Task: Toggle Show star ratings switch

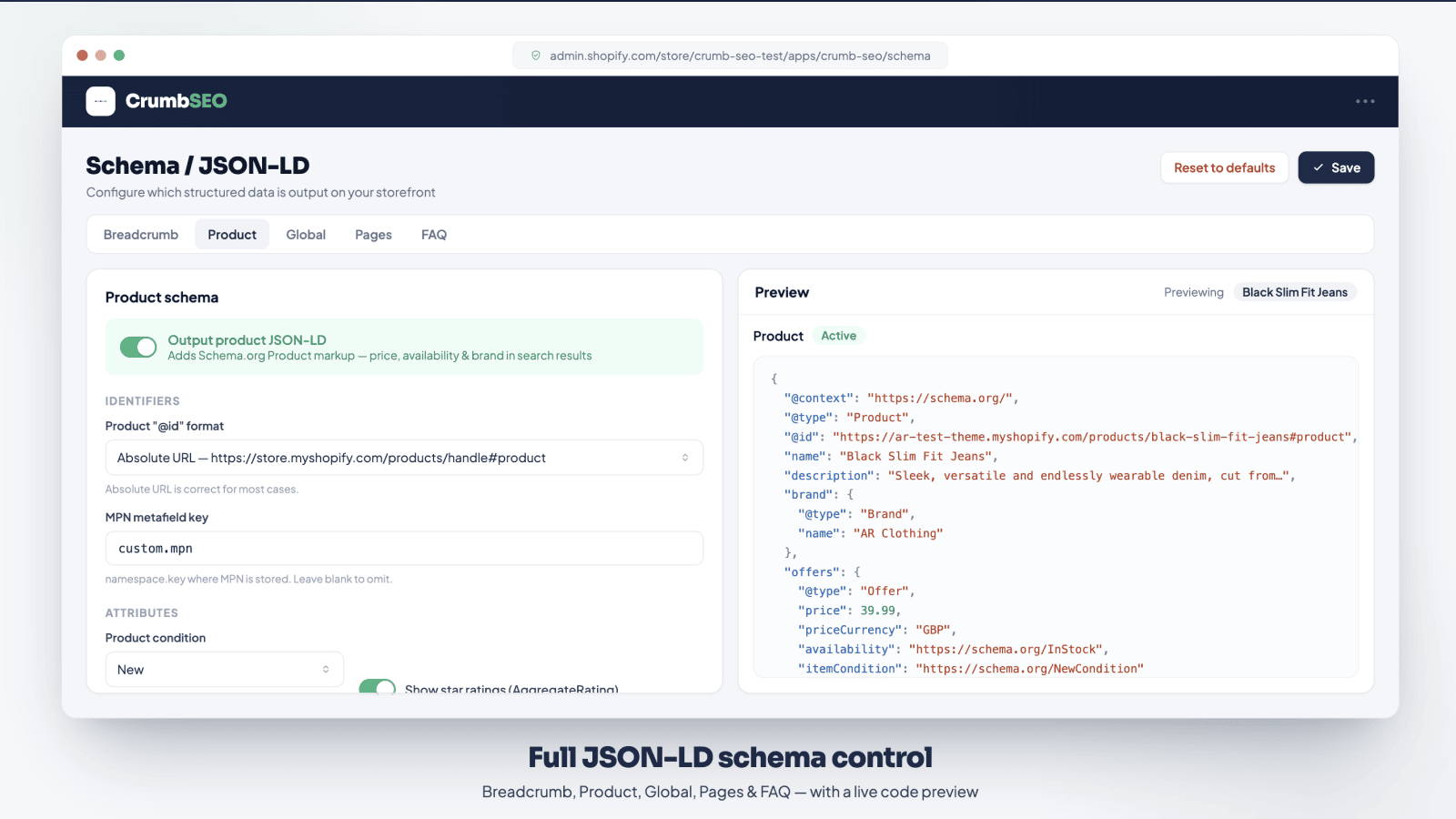Action: click(x=377, y=686)
